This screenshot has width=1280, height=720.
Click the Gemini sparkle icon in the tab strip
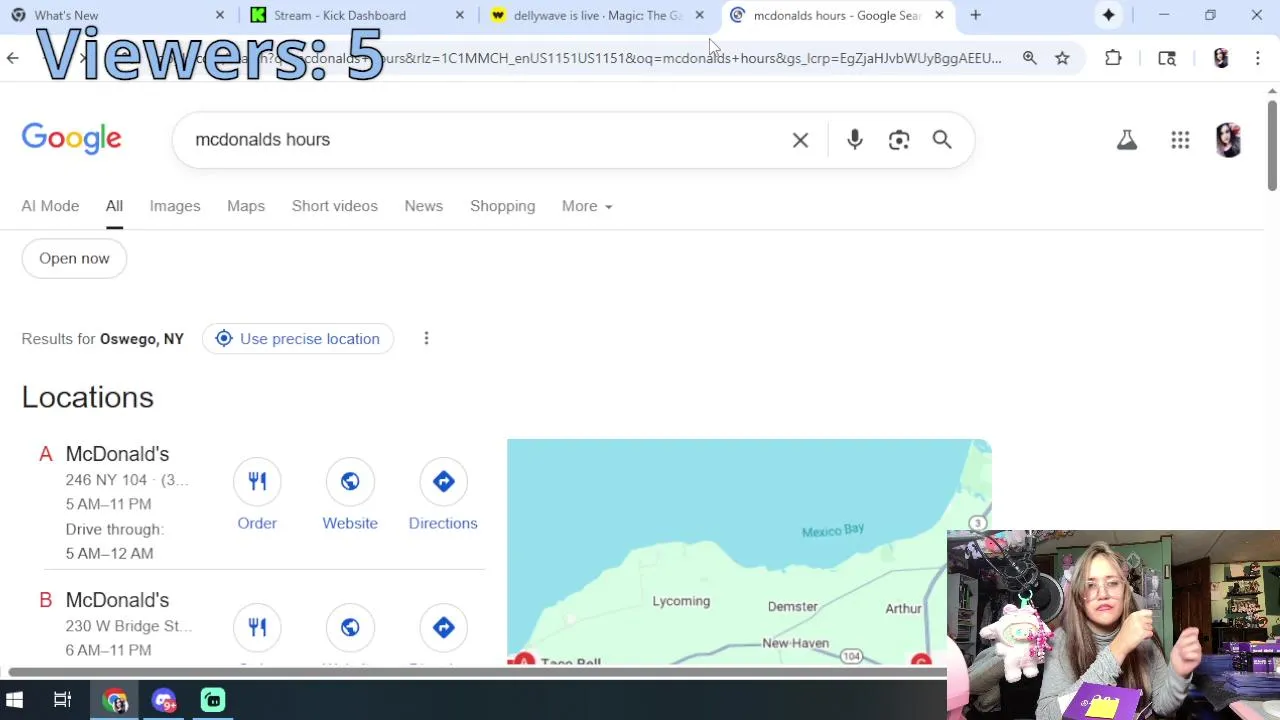1108,15
